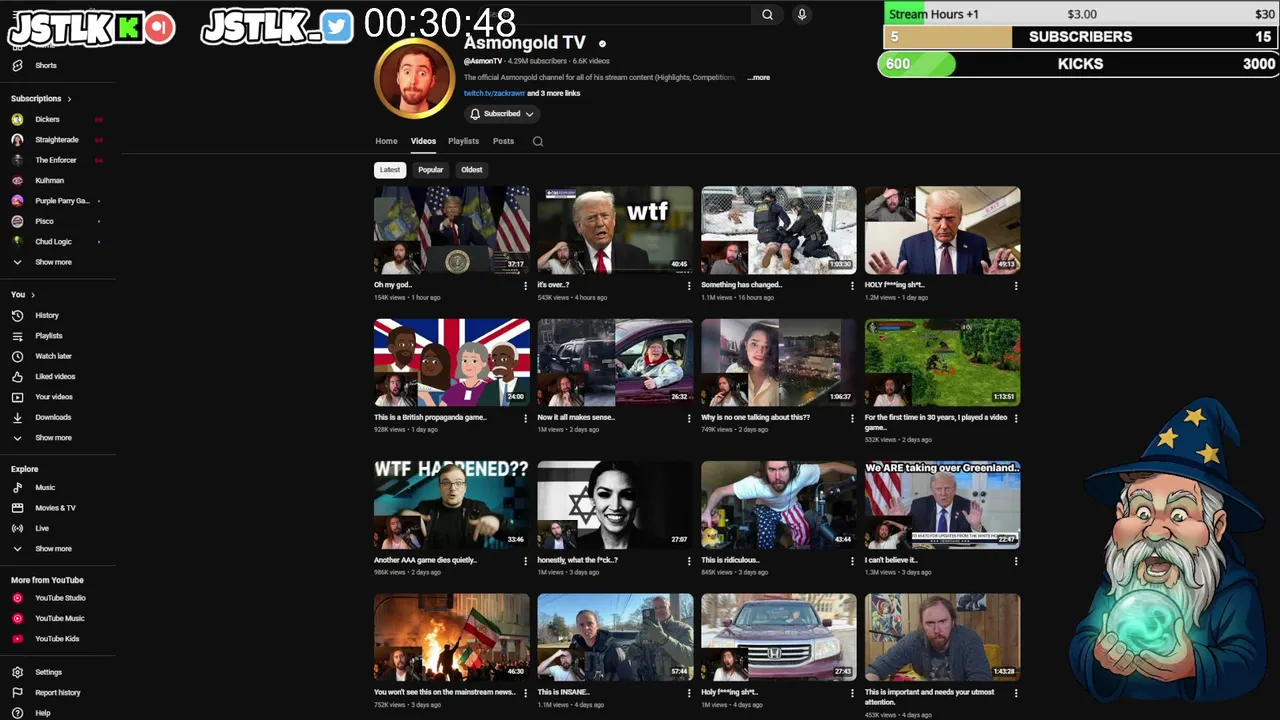Play the red Honda car thumbnail video
Image resolution: width=1280 pixels, height=720 pixels.
coord(778,637)
